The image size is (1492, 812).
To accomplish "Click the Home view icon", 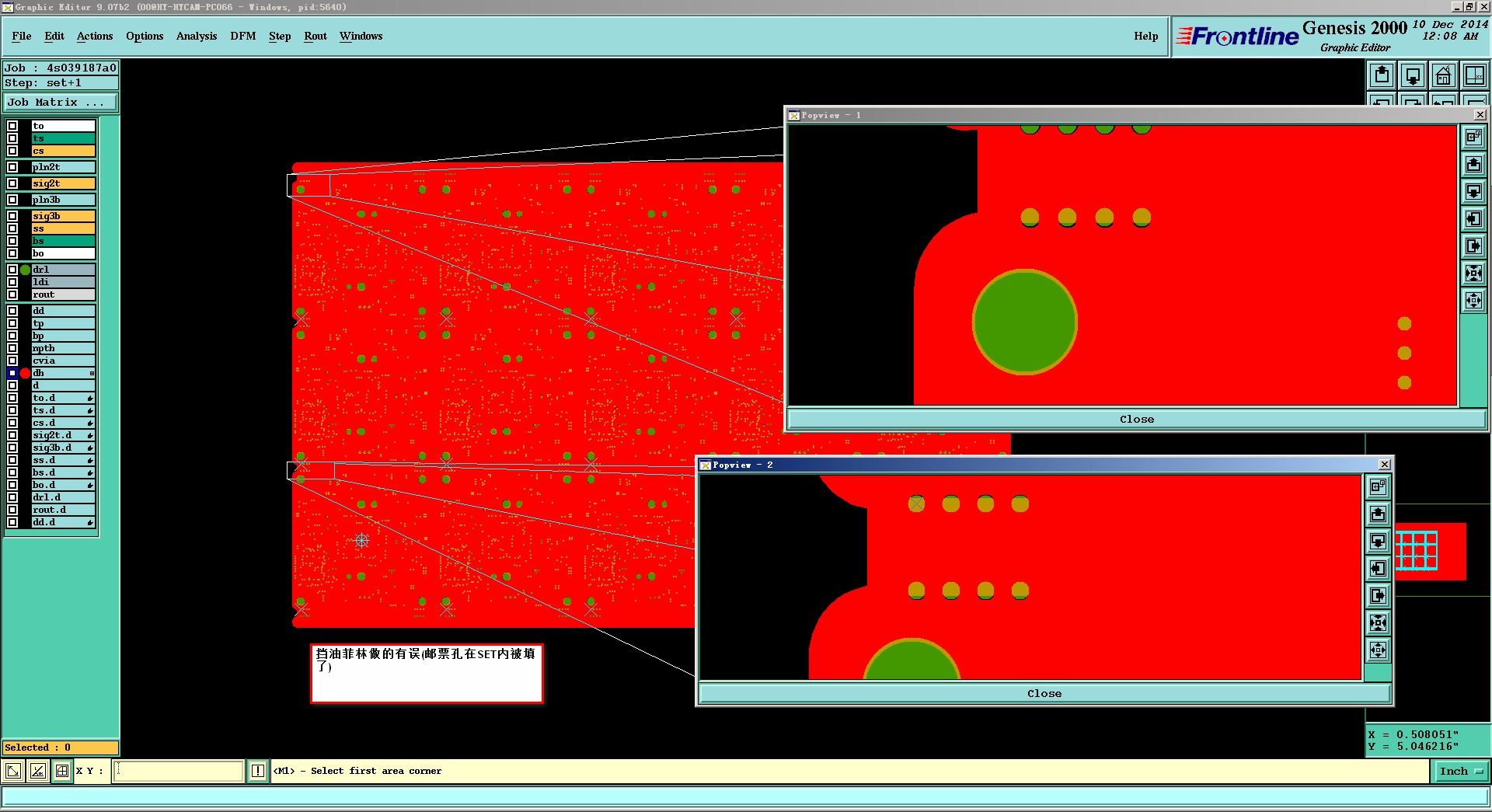I will [1443, 75].
